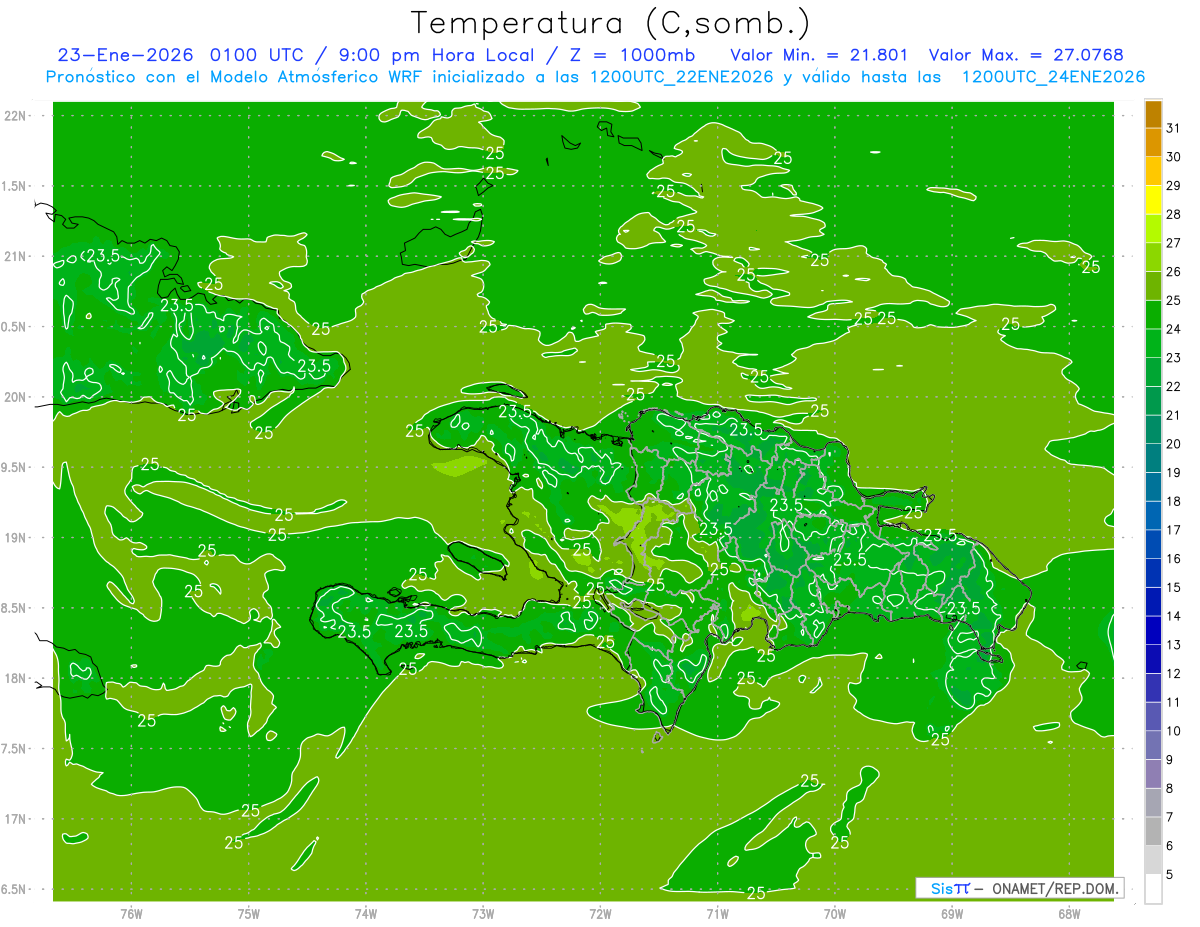Click the '15' label on the color scale

1173,587
